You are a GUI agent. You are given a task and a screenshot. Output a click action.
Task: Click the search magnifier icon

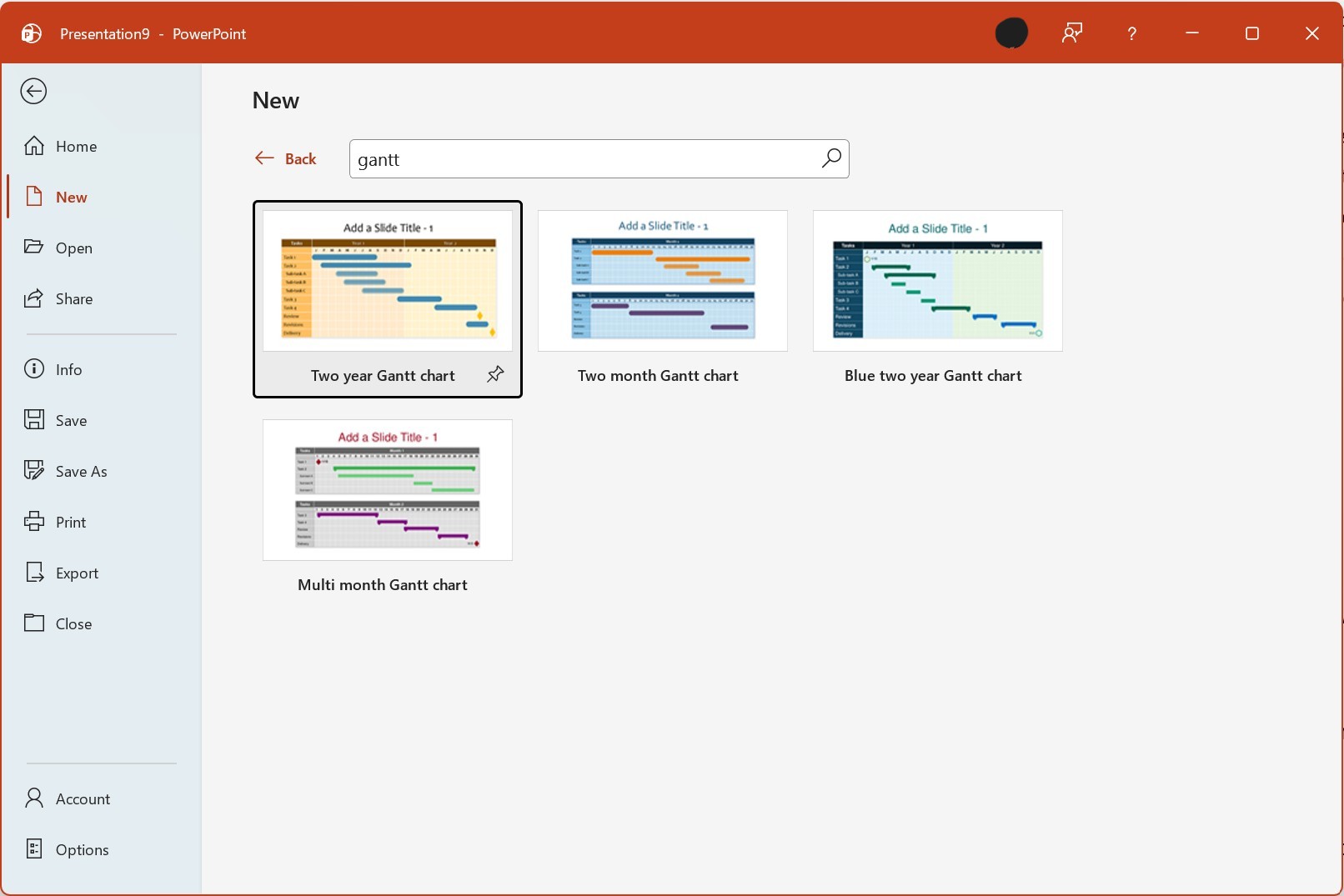click(831, 158)
